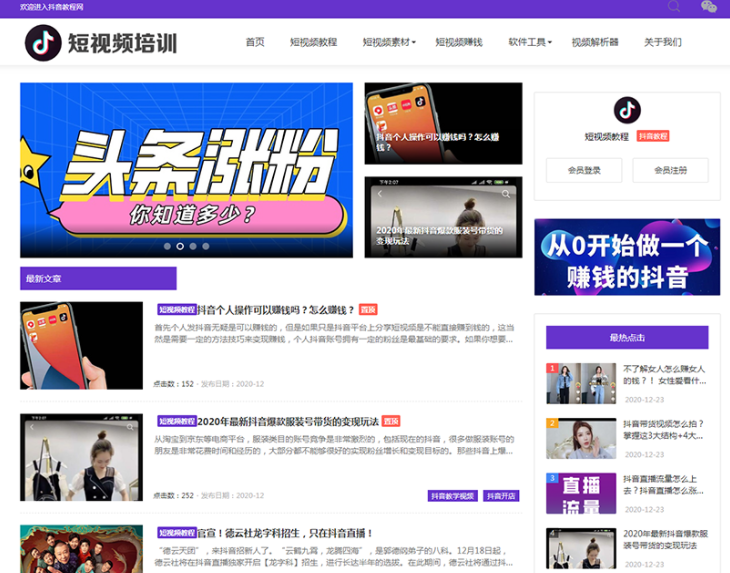Open article title 抖音个人操作可以赚钱吗？怎么赚钱？

tap(276, 310)
